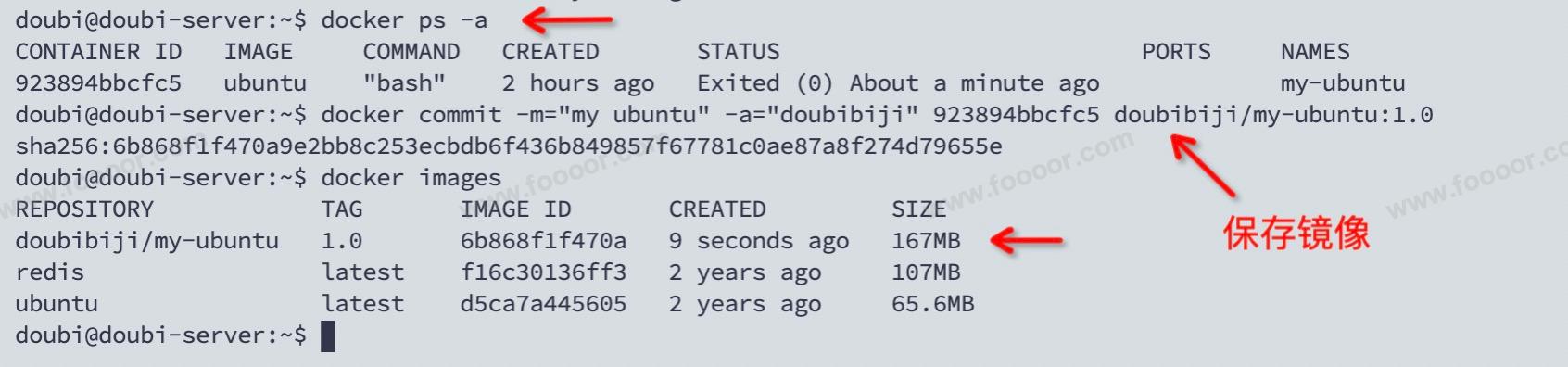Click the my-ubuntu container name under NAMES
Screen dimensions: 1568x367
1343,83
